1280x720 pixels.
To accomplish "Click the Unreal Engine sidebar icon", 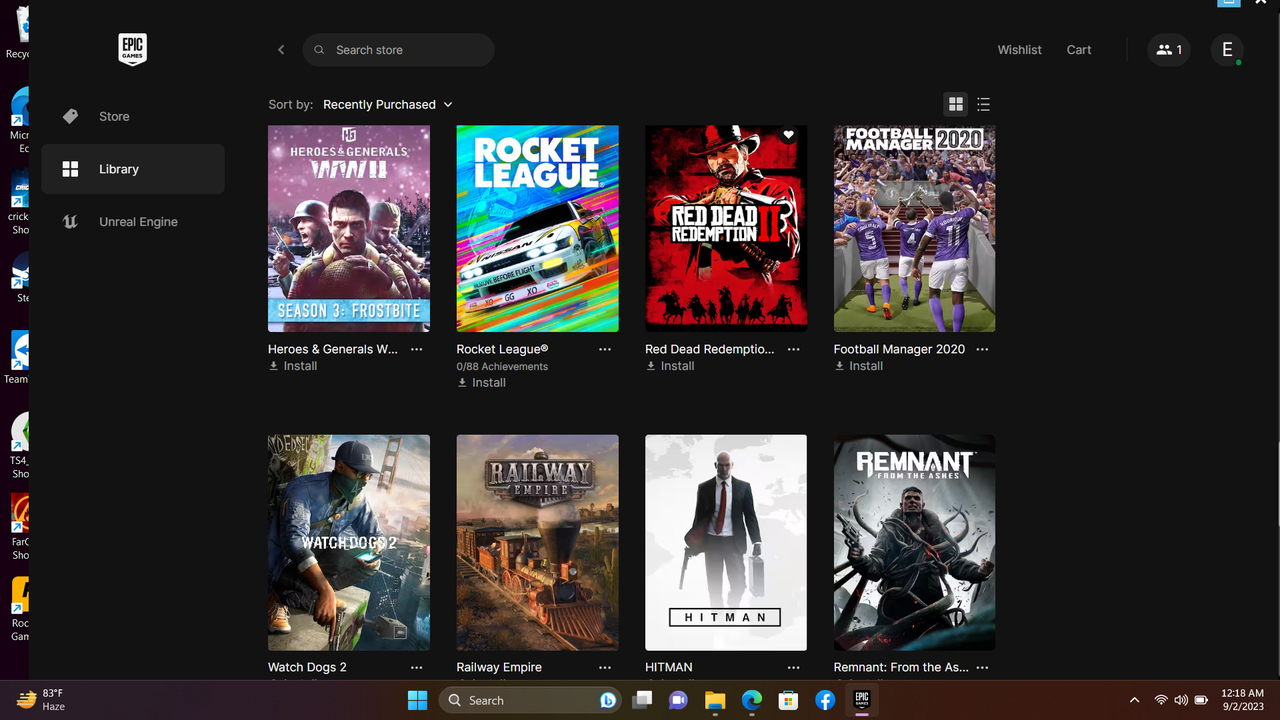I will coord(70,221).
